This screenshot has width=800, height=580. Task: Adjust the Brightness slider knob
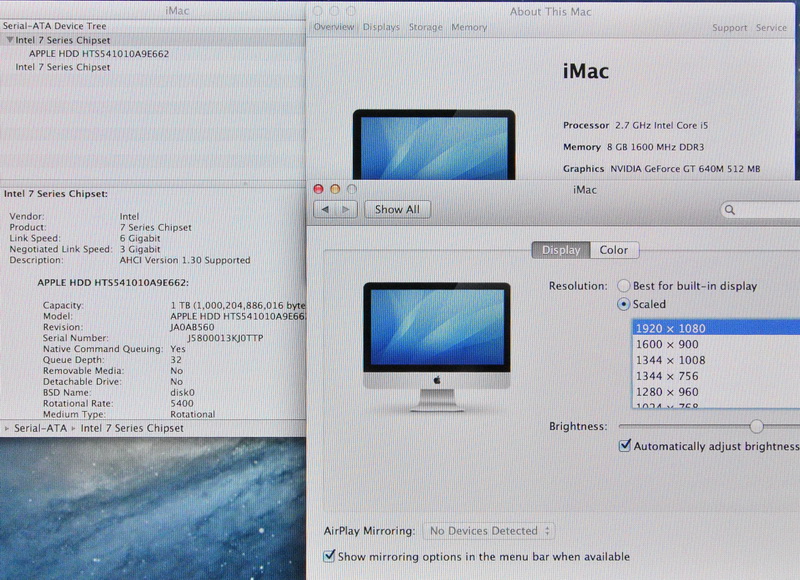click(x=757, y=426)
